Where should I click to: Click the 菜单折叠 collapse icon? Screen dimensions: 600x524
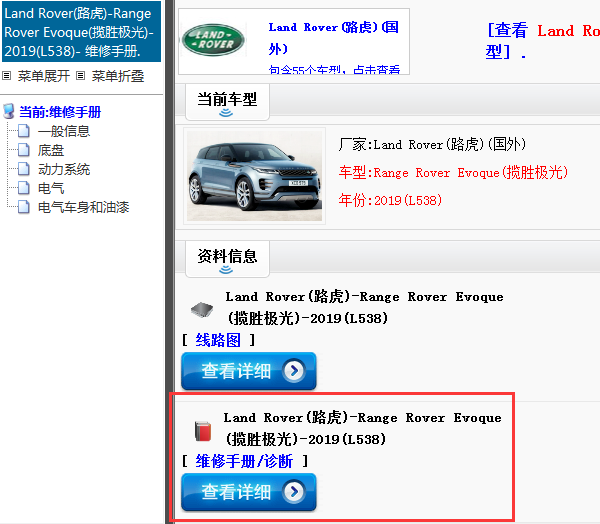pyautogui.click(x=80, y=76)
